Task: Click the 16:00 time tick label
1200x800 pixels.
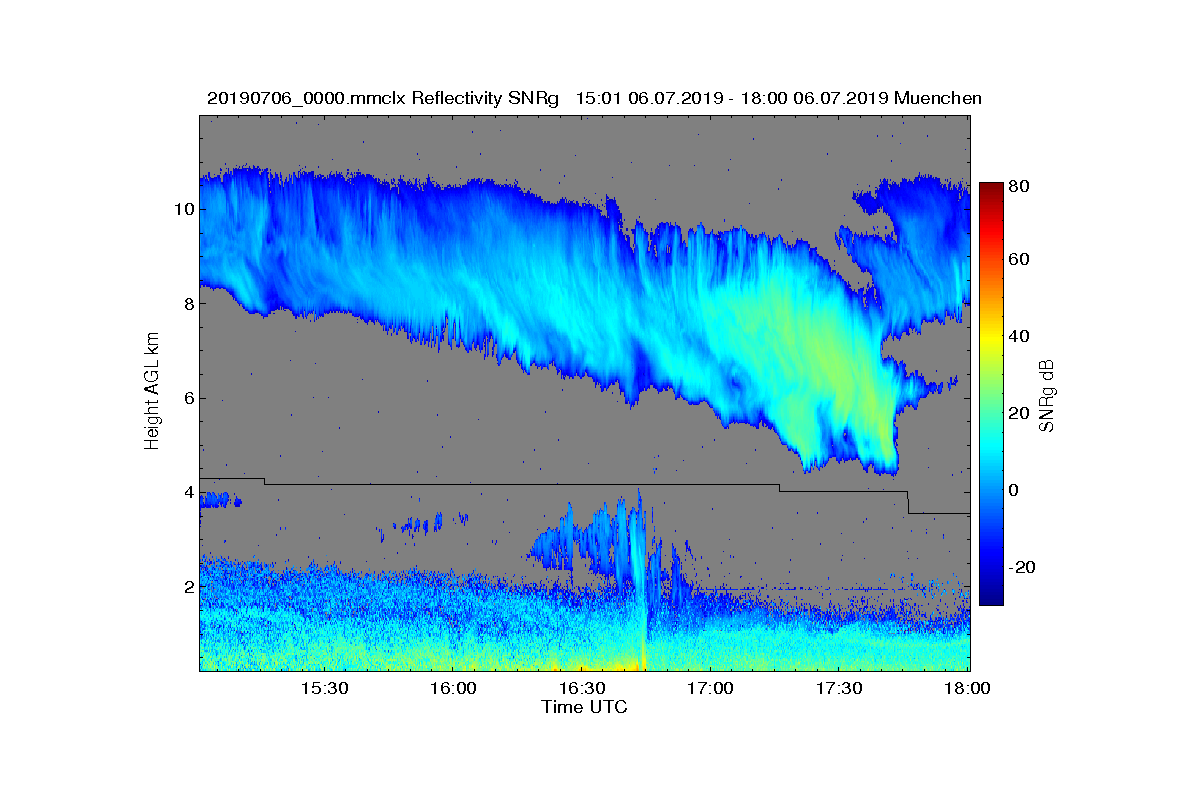Action: tap(453, 689)
